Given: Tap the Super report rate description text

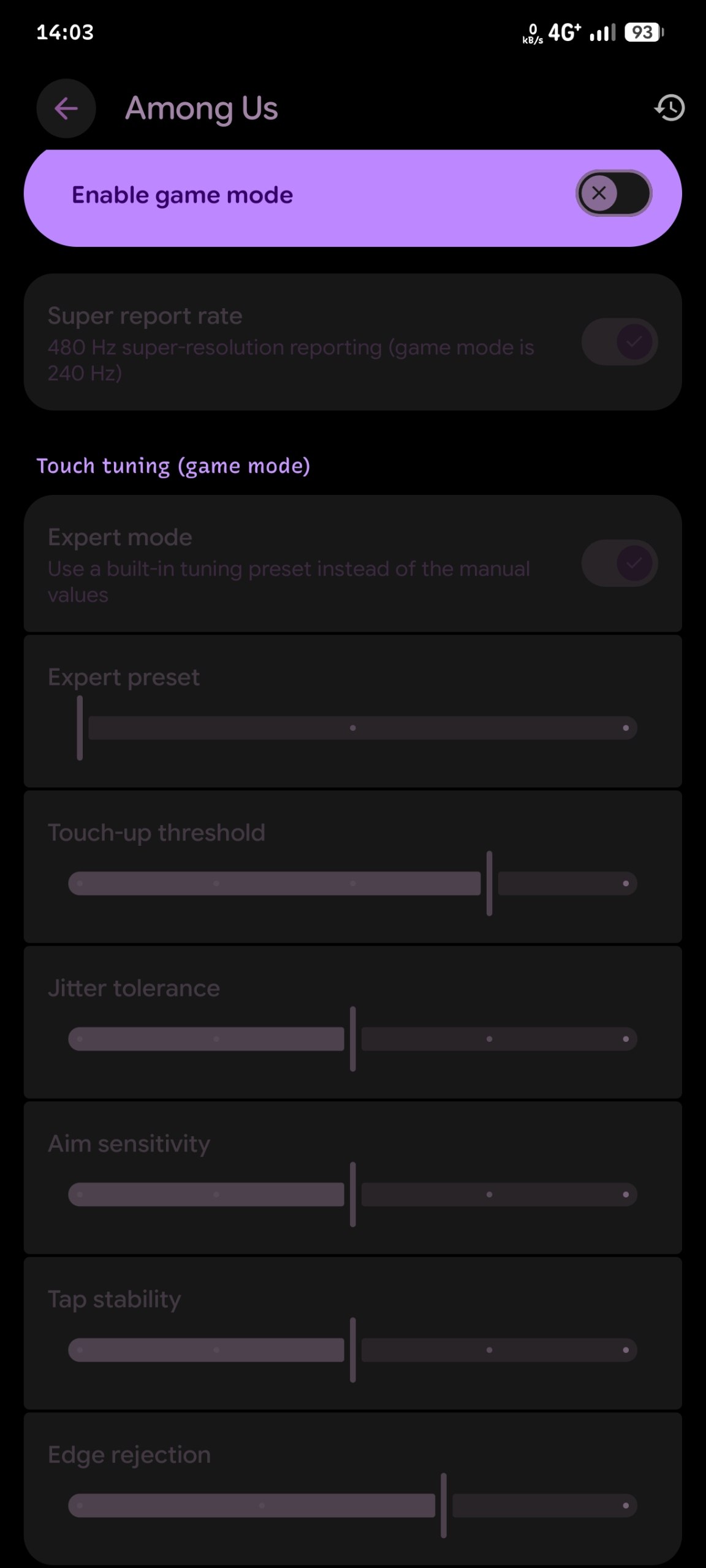Looking at the screenshot, I should tap(291, 360).
